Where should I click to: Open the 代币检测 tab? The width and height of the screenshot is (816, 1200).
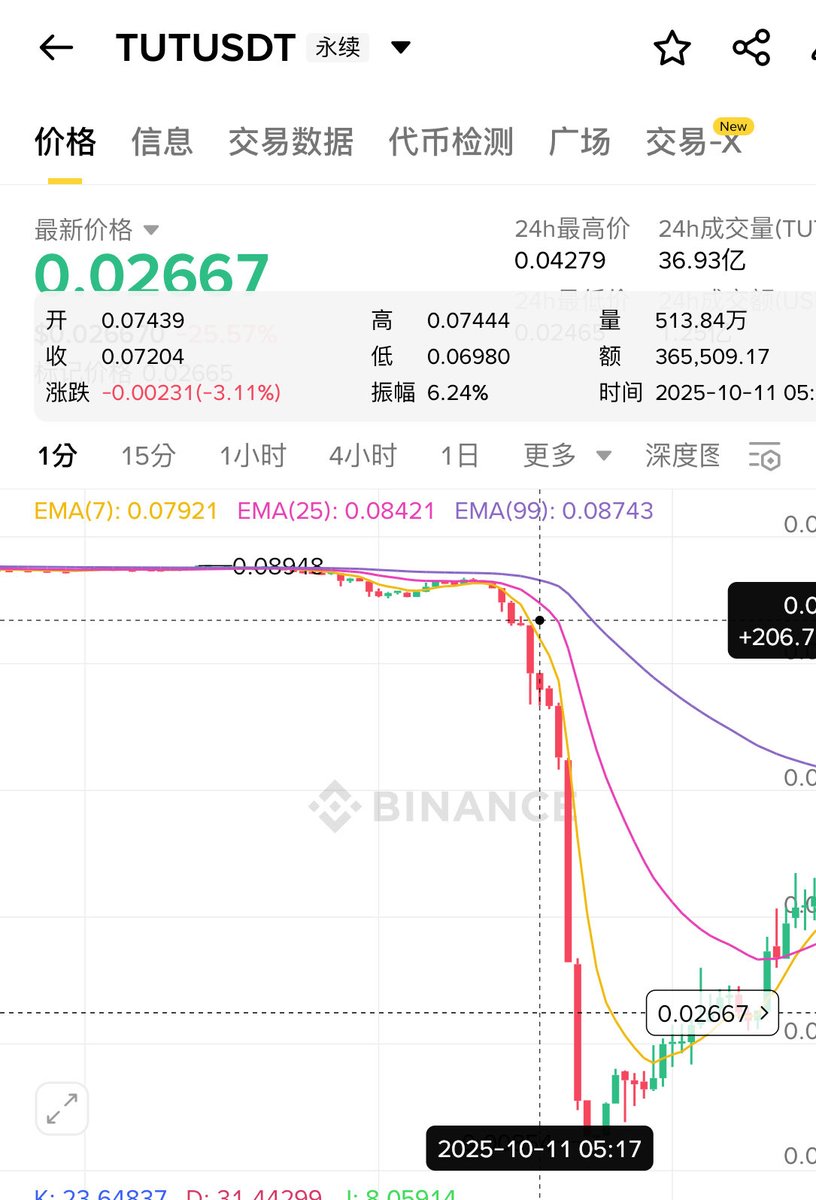tap(451, 142)
